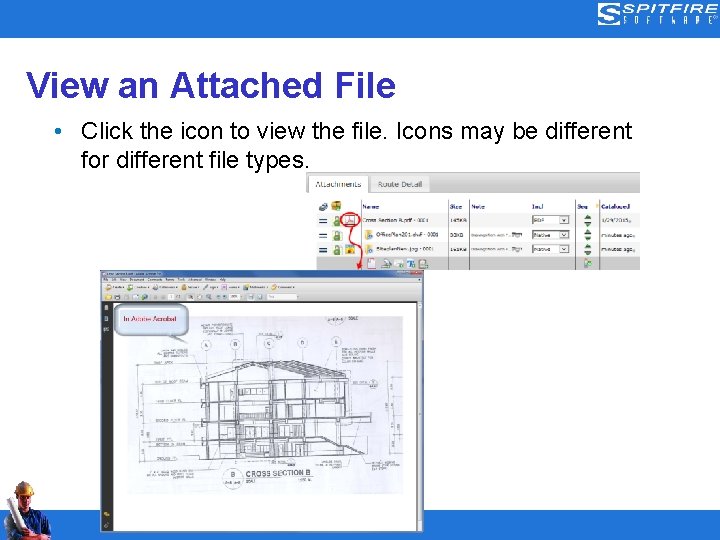Open the Comment toolbar button in Acrobat

coord(283,287)
